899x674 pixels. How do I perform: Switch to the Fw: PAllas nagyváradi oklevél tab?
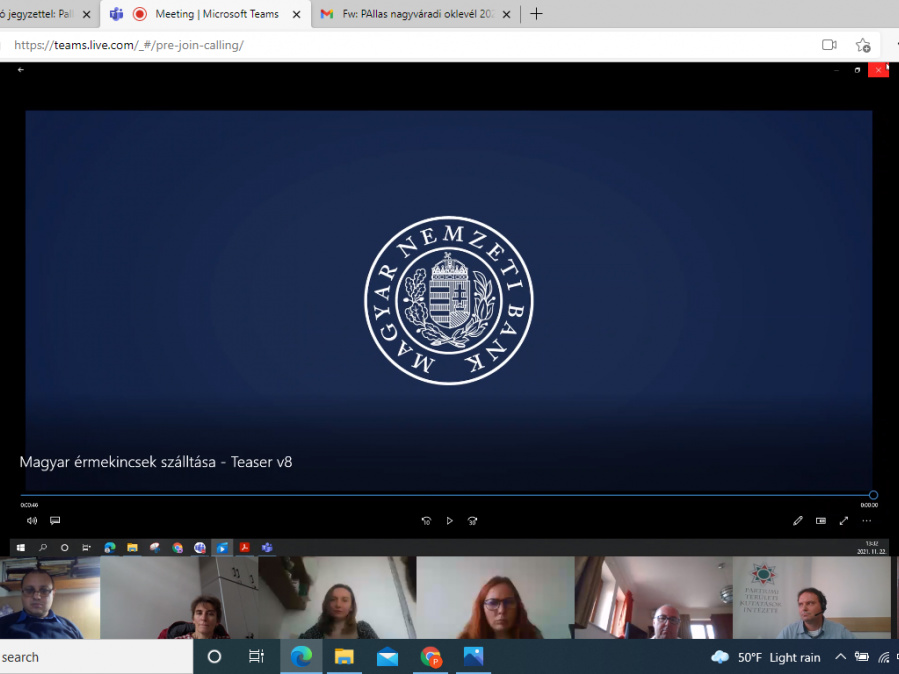coord(418,14)
